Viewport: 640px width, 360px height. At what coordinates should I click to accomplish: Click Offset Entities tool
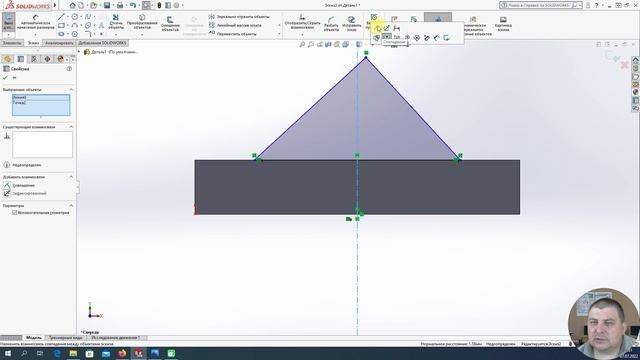pyautogui.click(x=170, y=23)
